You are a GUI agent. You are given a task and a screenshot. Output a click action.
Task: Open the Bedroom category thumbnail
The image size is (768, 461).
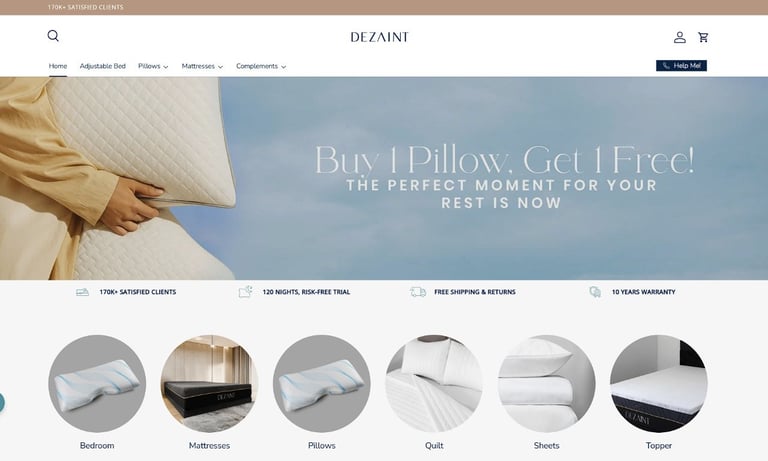point(97,384)
